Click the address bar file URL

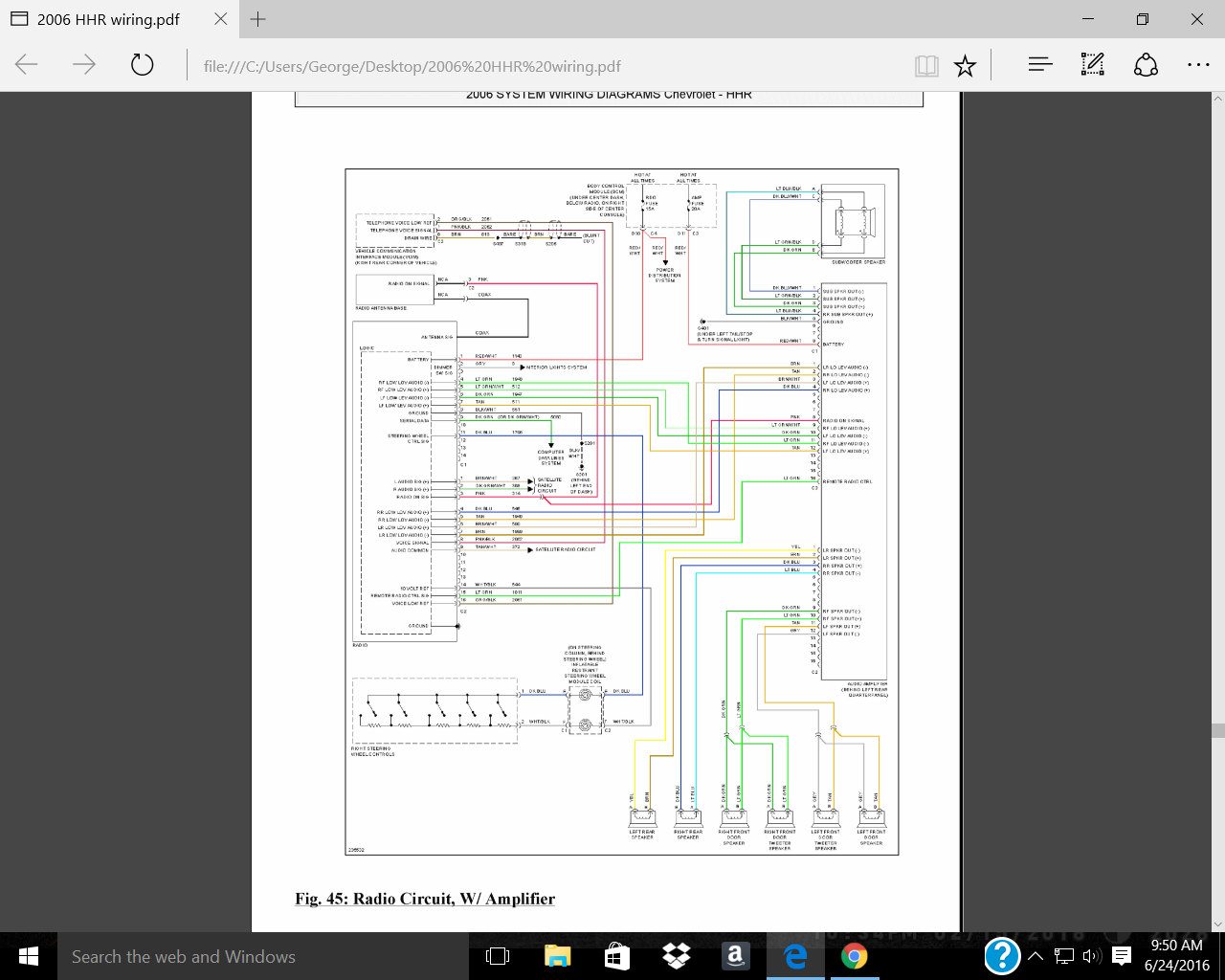pyautogui.click(x=412, y=66)
